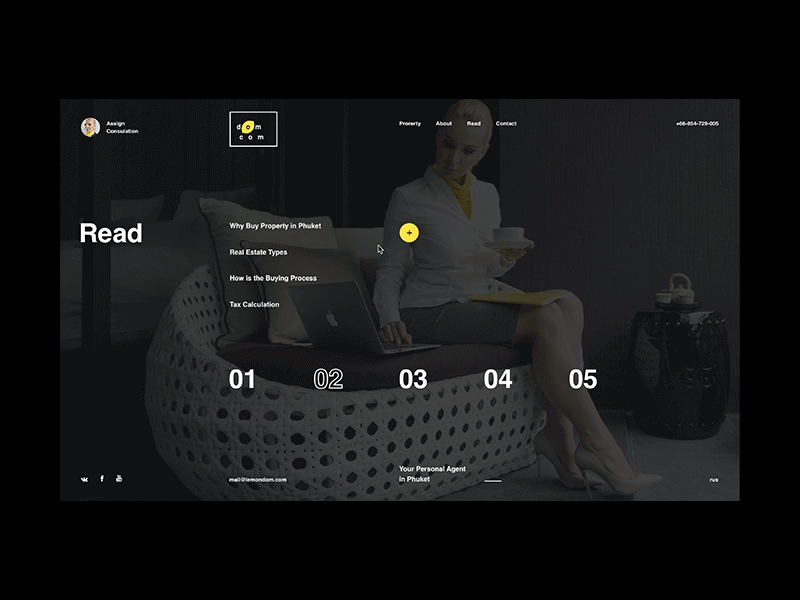Open the Property menu item

pyautogui.click(x=409, y=123)
